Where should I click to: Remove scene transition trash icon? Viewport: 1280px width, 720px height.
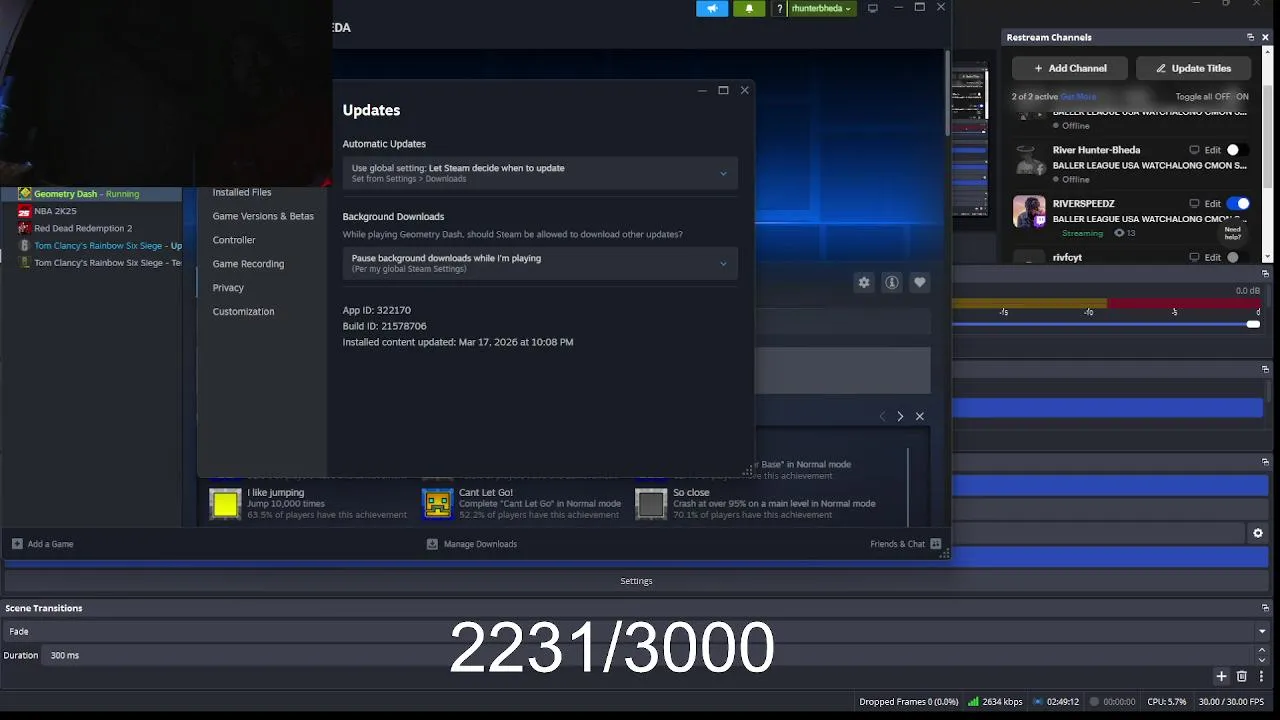click(x=1242, y=677)
